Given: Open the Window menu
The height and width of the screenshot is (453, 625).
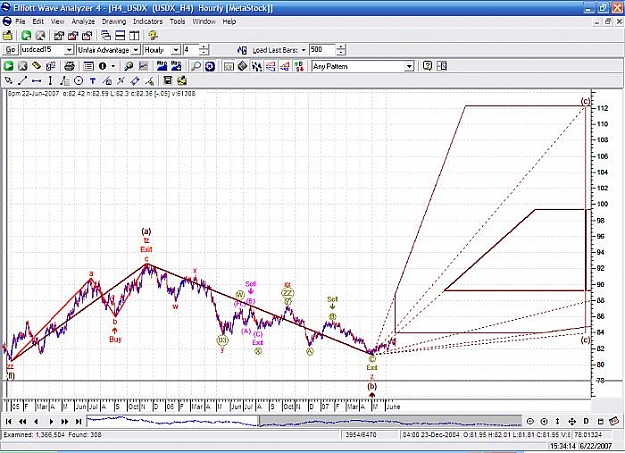Looking at the screenshot, I should [x=204, y=22].
